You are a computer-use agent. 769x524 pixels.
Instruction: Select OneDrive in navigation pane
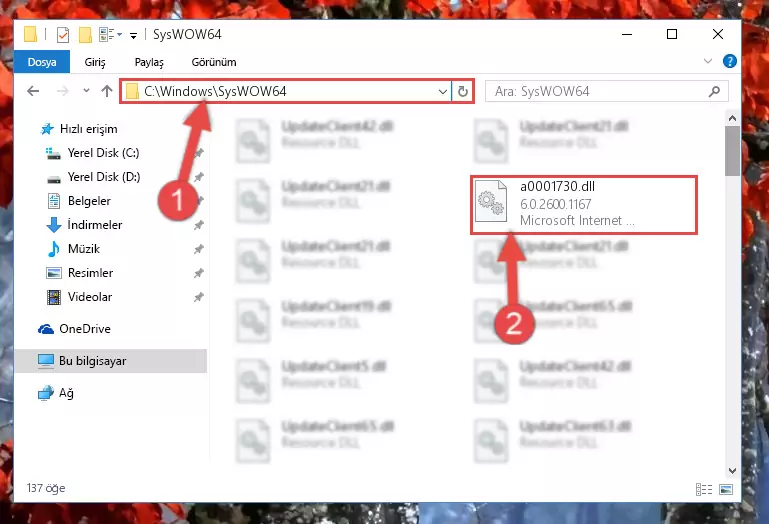74,329
